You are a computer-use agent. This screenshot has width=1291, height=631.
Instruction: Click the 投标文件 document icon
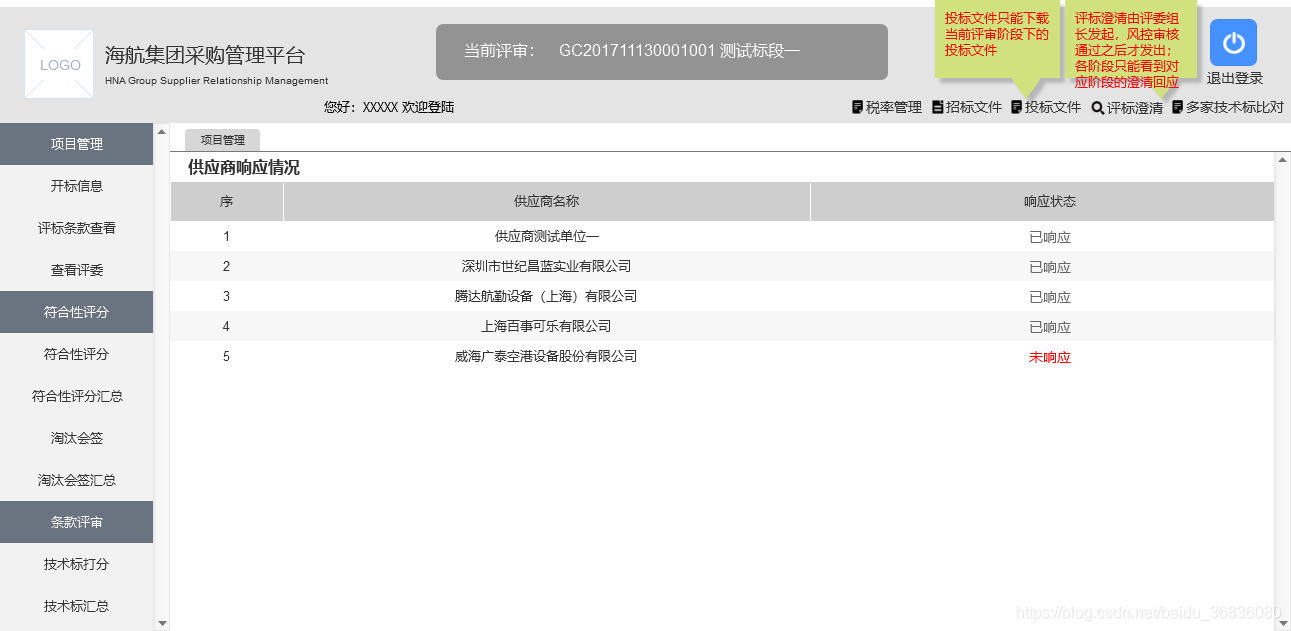tap(1016, 107)
